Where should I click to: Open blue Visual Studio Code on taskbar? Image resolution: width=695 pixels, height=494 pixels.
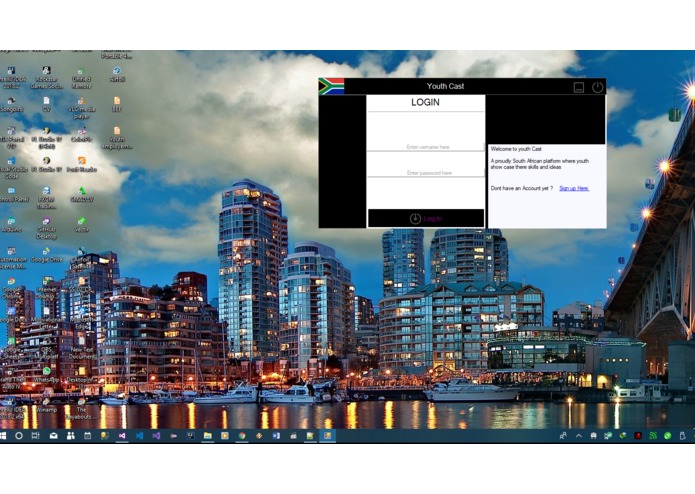(x=139, y=436)
